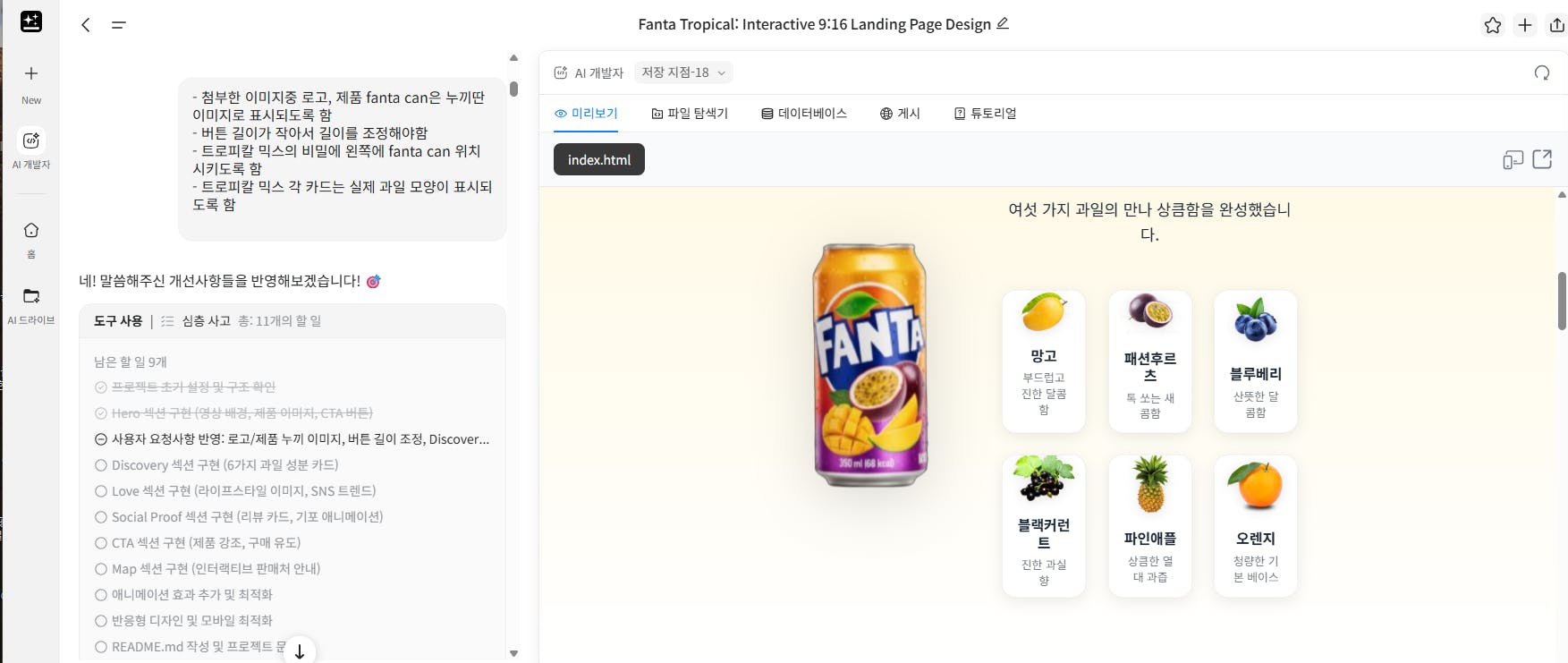Select 반응형 디자인 및 모바일 최적화 task circle

101,621
